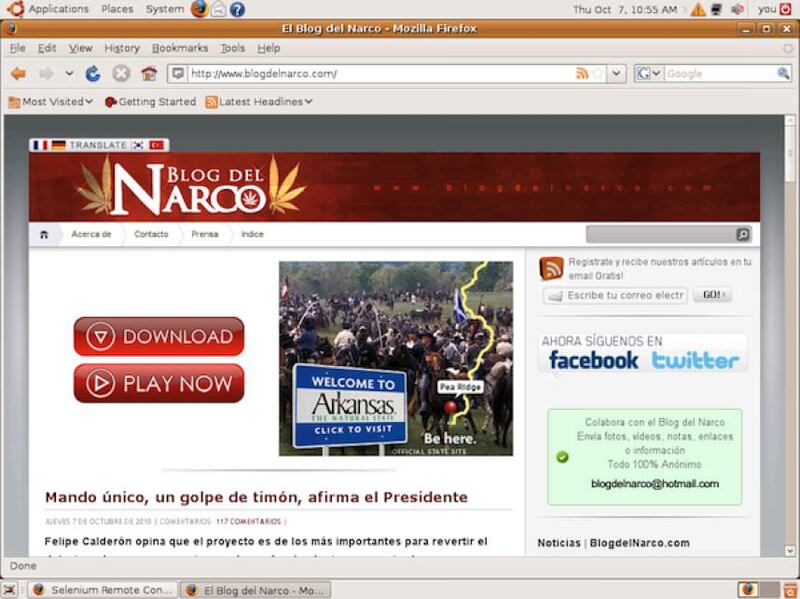Open the Bookmarks menu

click(180, 48)
